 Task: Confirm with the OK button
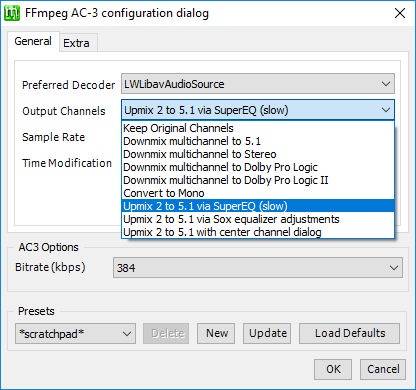333,369
